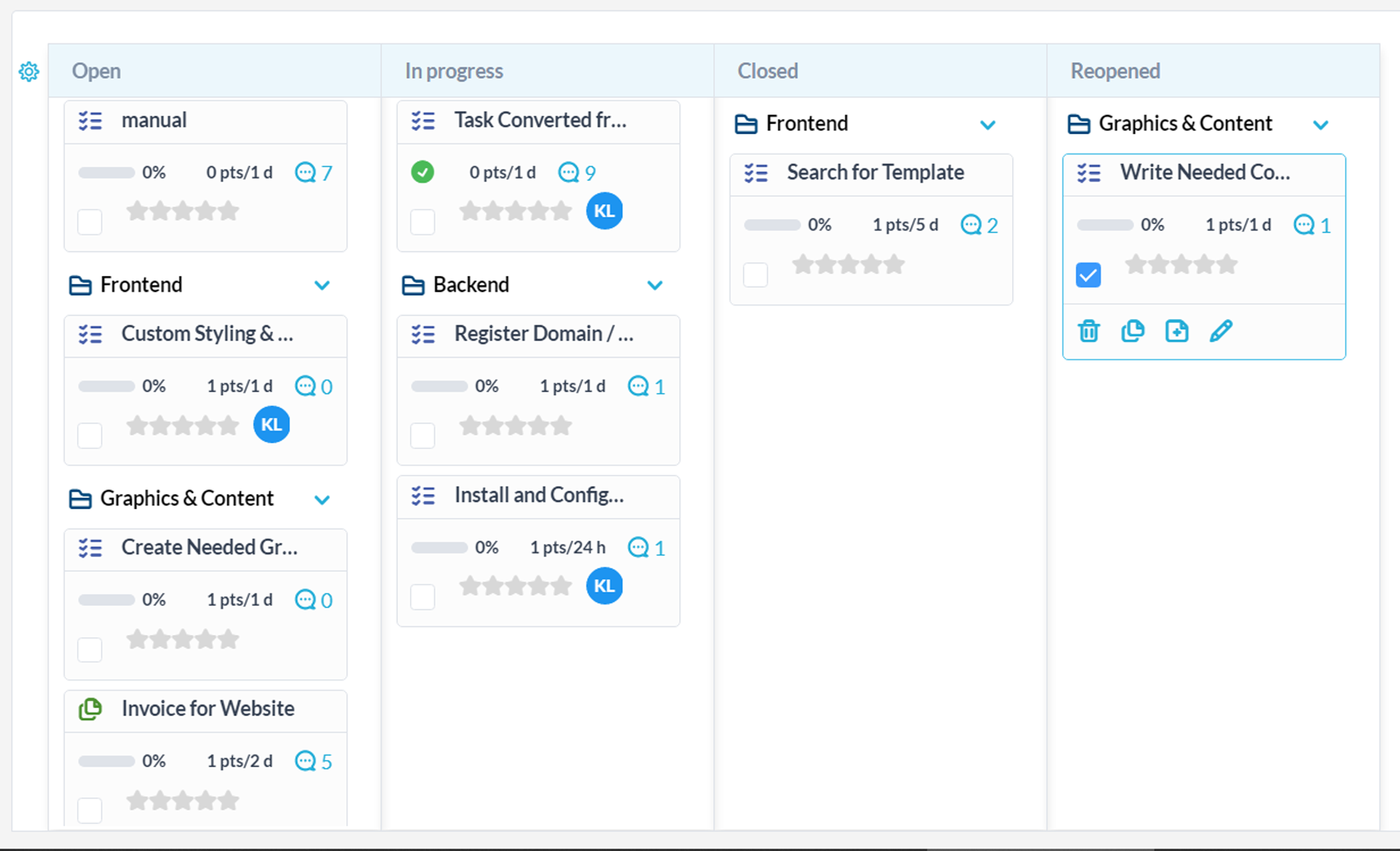Open the Task Converted fr… task title

[x=540, y=120]
